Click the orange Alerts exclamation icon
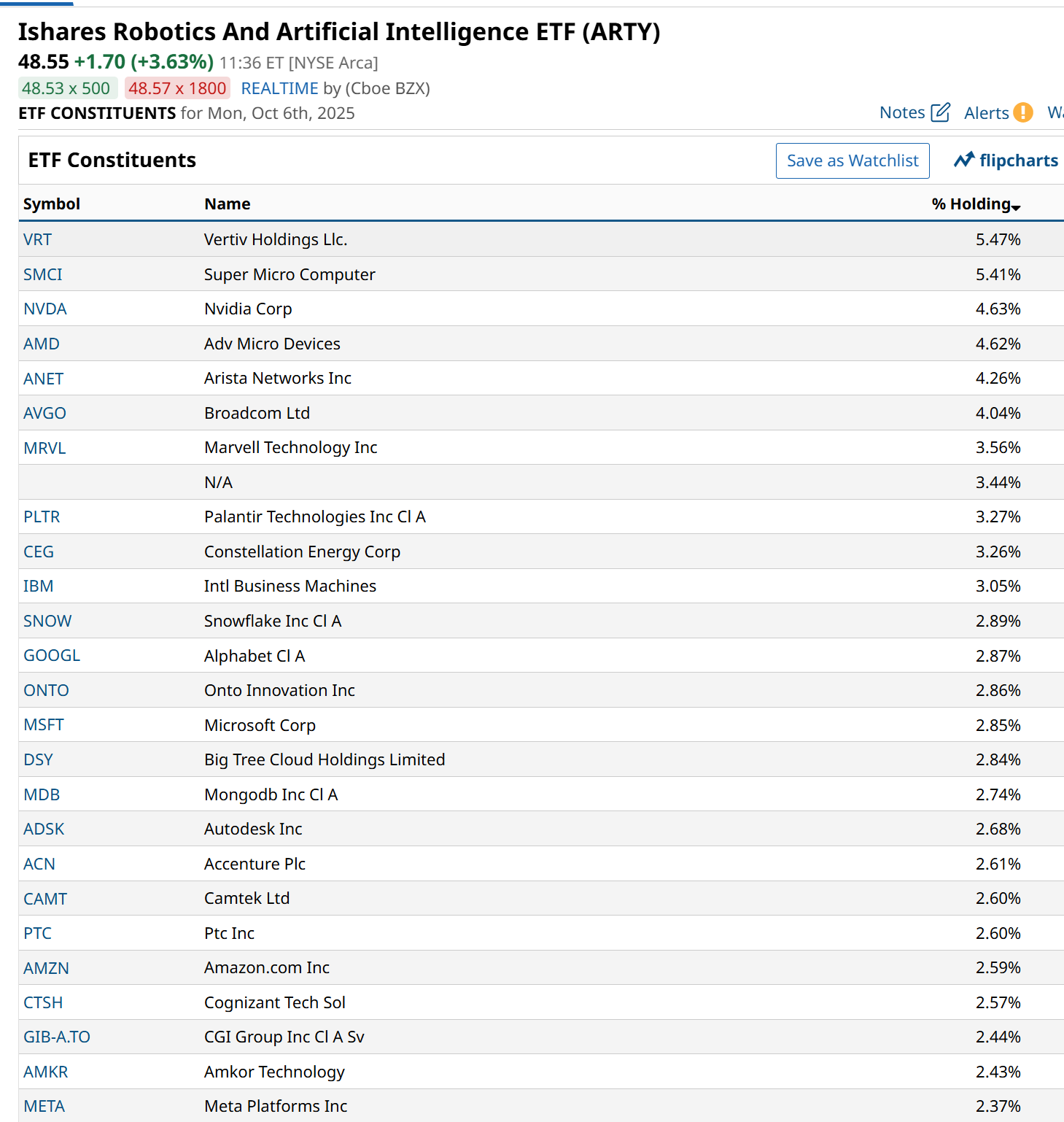Viewport: 1064px width, 1122px height. 1023,112
